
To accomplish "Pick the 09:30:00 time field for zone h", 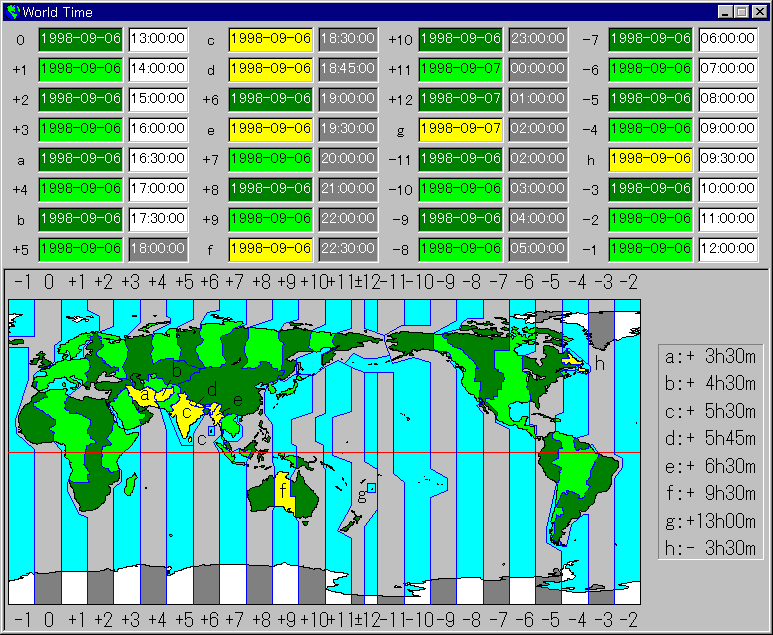I will [x=728, y=159].
